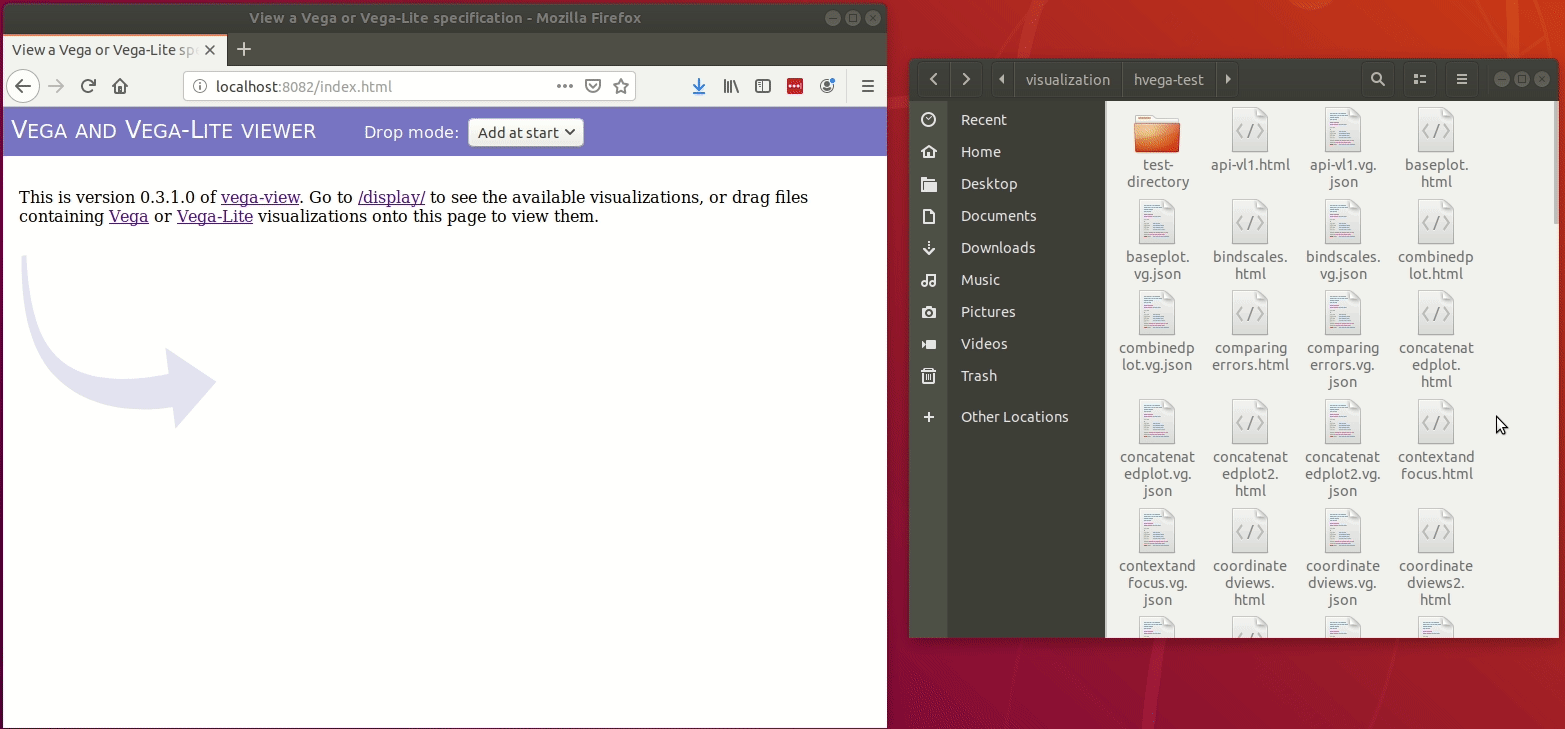
Task: Select the test-directory folder
Action: 1157,149
